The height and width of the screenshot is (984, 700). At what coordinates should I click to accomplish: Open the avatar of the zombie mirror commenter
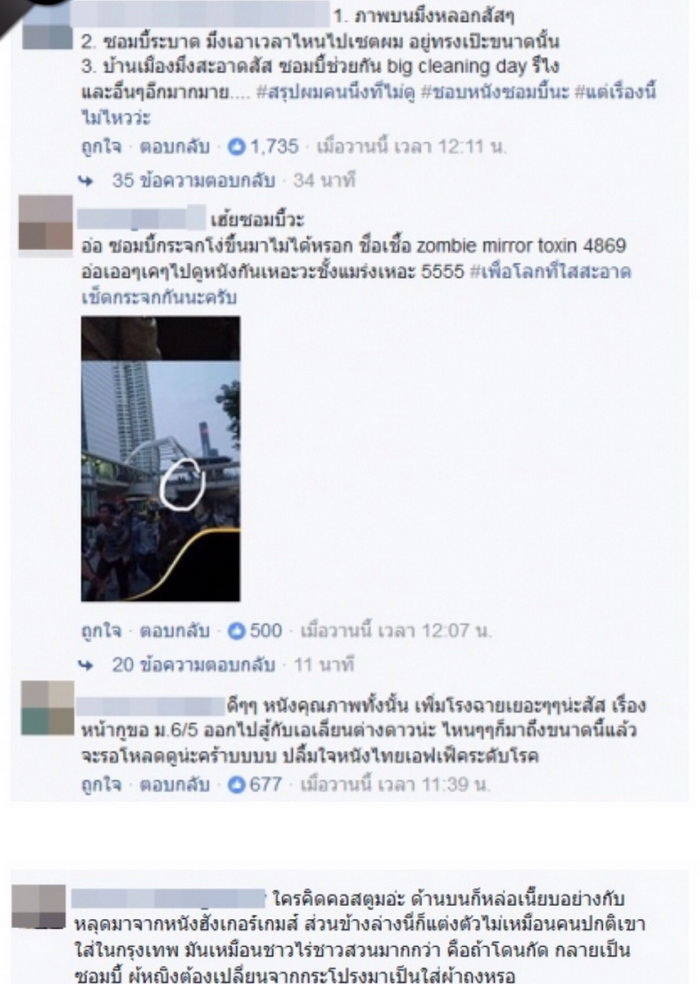[x=45, y=223]
